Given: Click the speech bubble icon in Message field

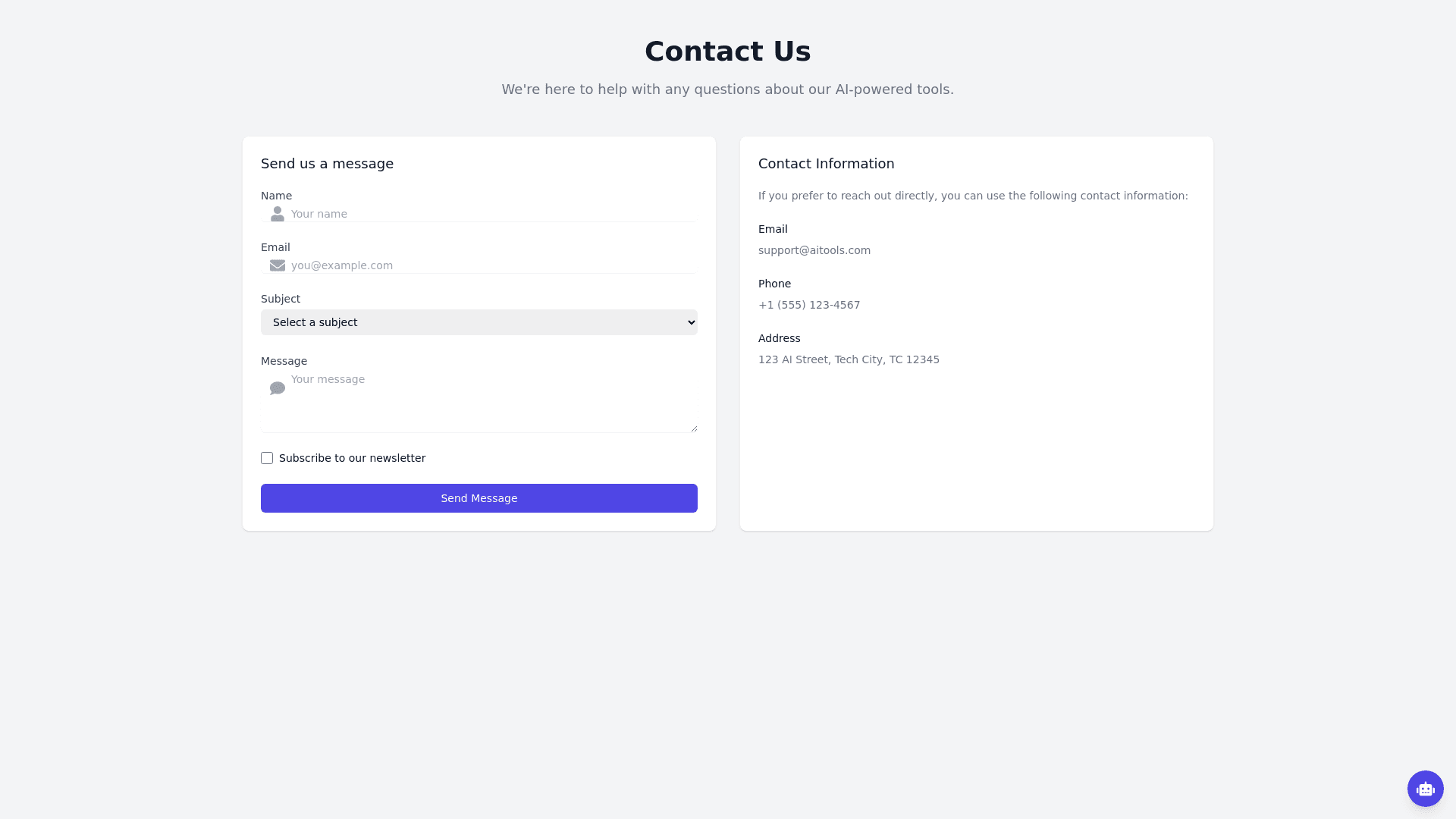Looking at the screenshot, I should coord(278,388).
